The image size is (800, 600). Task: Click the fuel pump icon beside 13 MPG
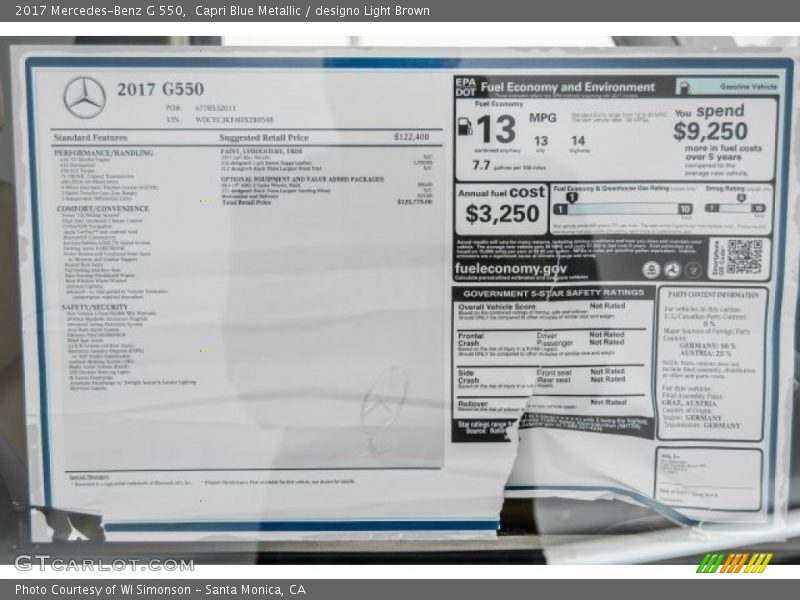pyautogui.click(x=465, y=126)
